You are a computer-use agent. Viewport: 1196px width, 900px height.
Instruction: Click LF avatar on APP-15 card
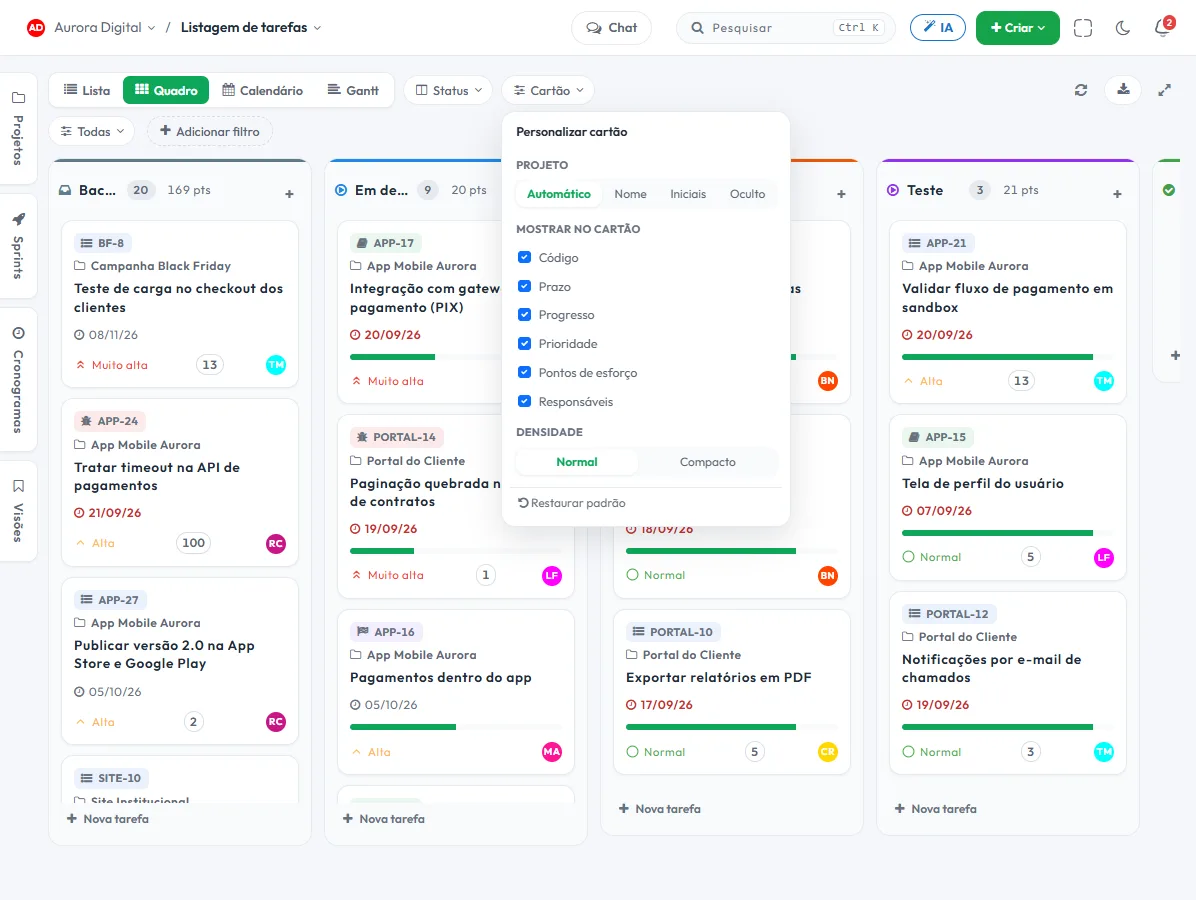tap(1104, 558)
